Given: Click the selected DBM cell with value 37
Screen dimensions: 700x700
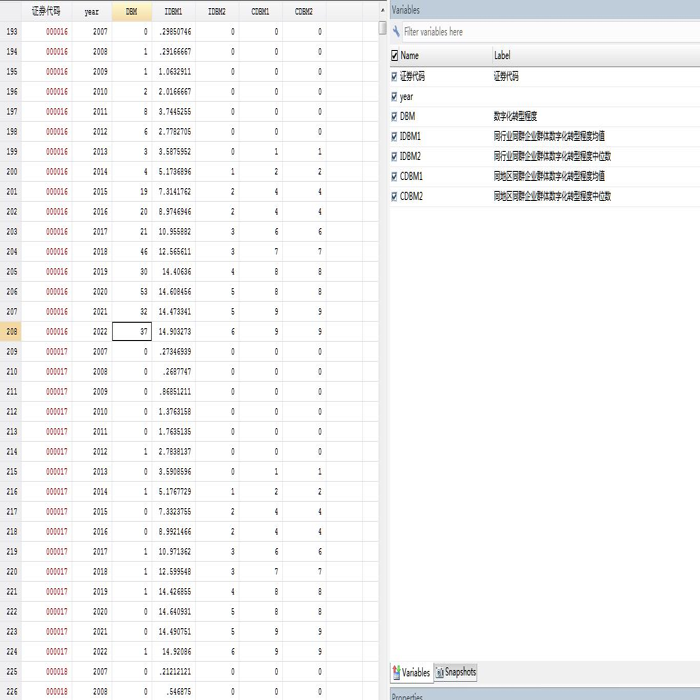Looking at the screenshot, I should 132,331.
